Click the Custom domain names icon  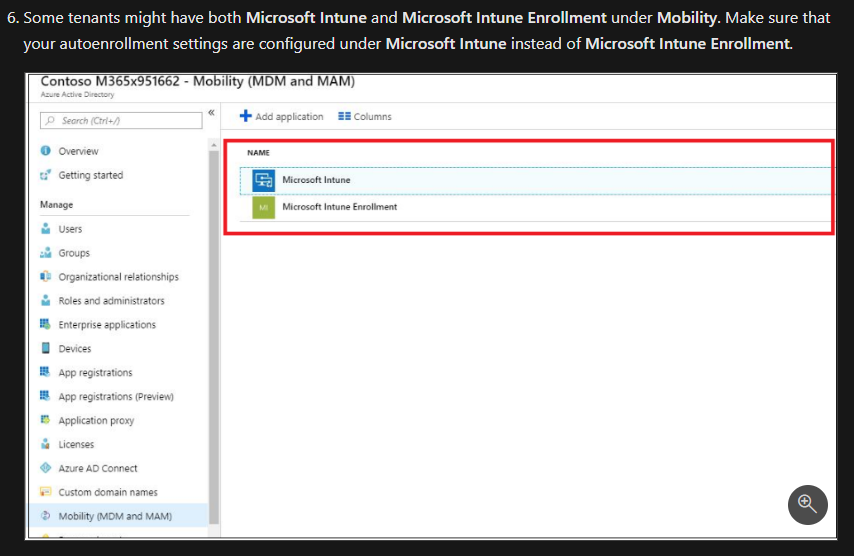coord(46,492)
